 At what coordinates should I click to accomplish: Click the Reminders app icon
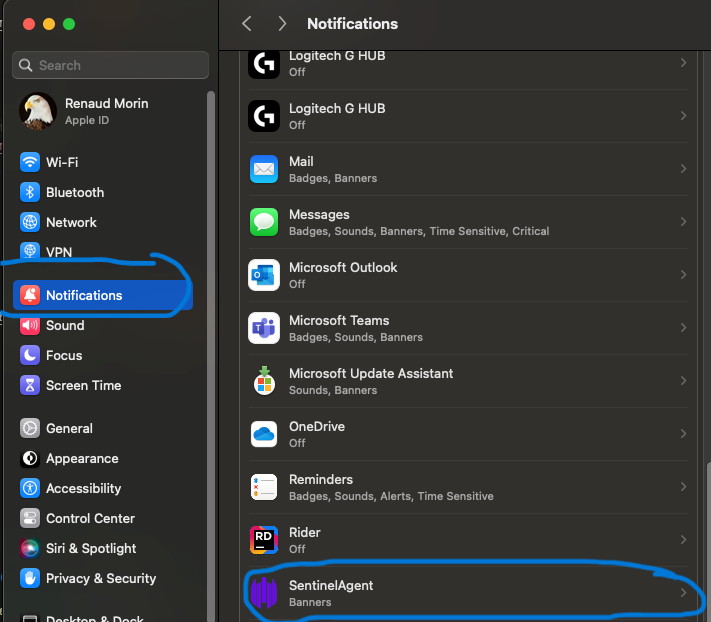coord(264,487)
